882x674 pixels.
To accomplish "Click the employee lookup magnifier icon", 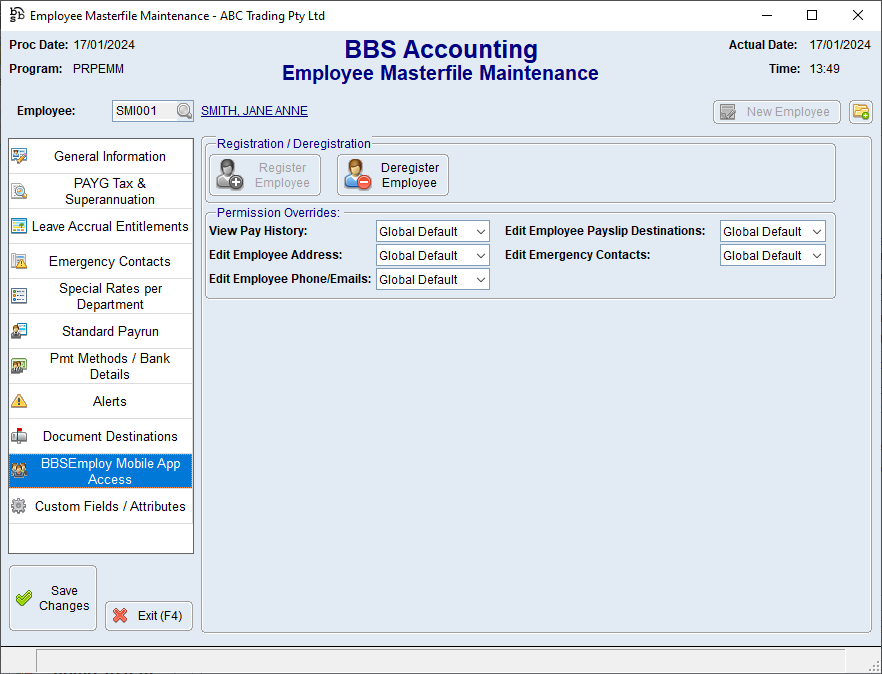I will 184,111.
